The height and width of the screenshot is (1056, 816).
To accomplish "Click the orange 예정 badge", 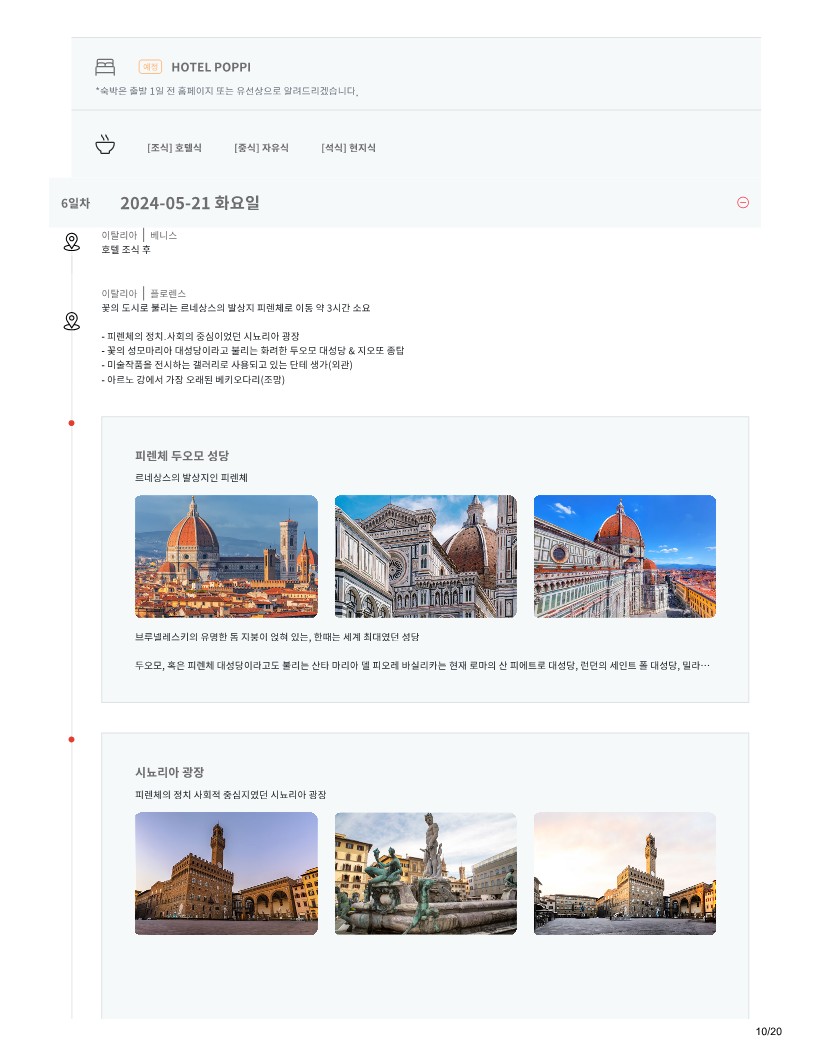I will point(150,67).
